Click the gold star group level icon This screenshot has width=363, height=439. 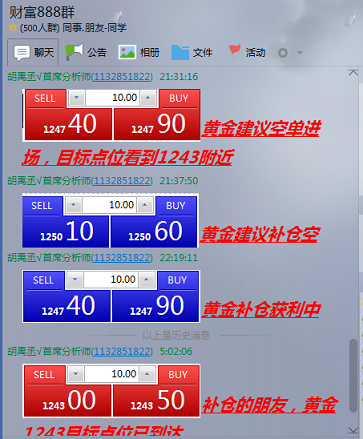click(13, 27)
